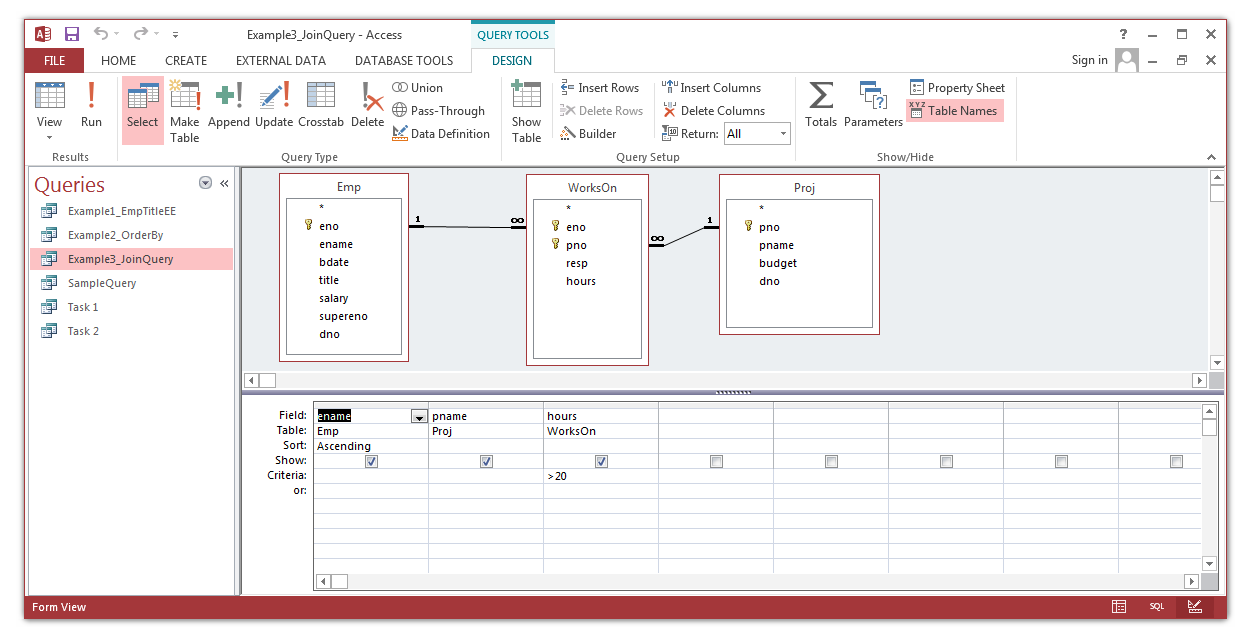Open the Show Table dialog
This screenshot has height=633, width=1246.
point(526,110)
